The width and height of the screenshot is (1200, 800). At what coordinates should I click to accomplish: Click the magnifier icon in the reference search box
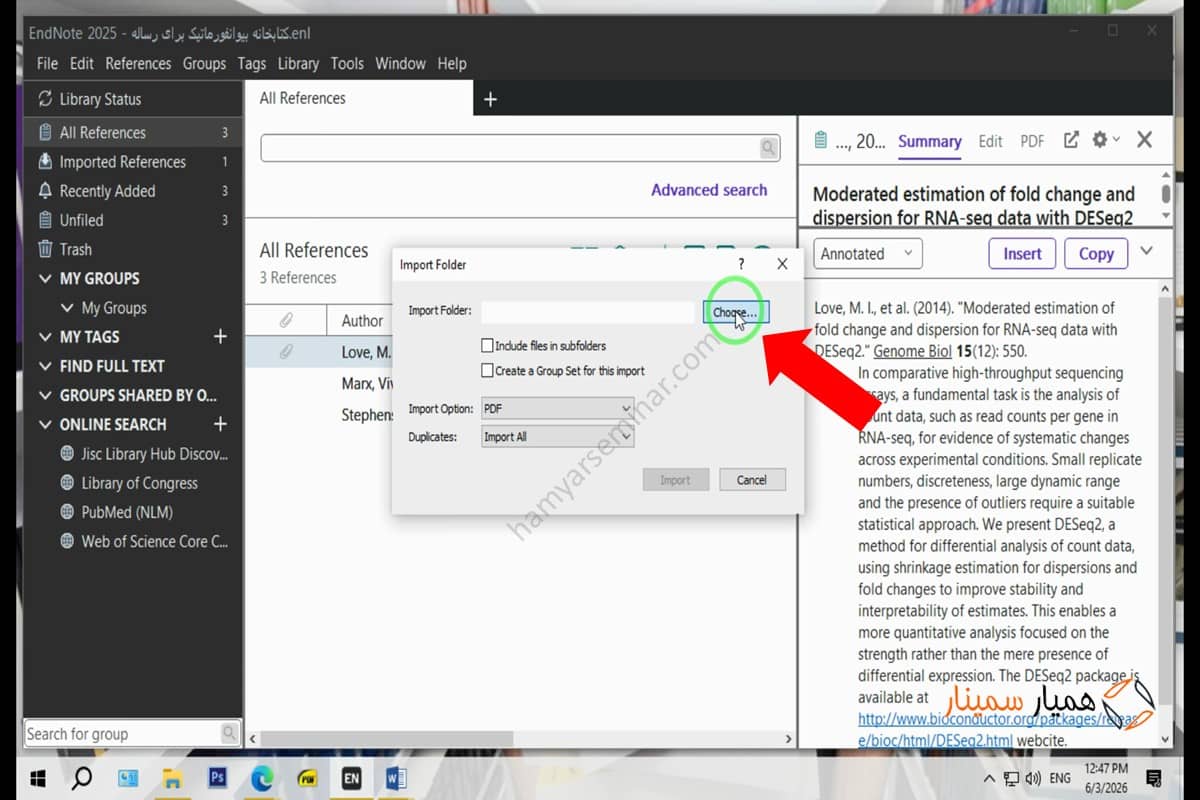(768, 148)
